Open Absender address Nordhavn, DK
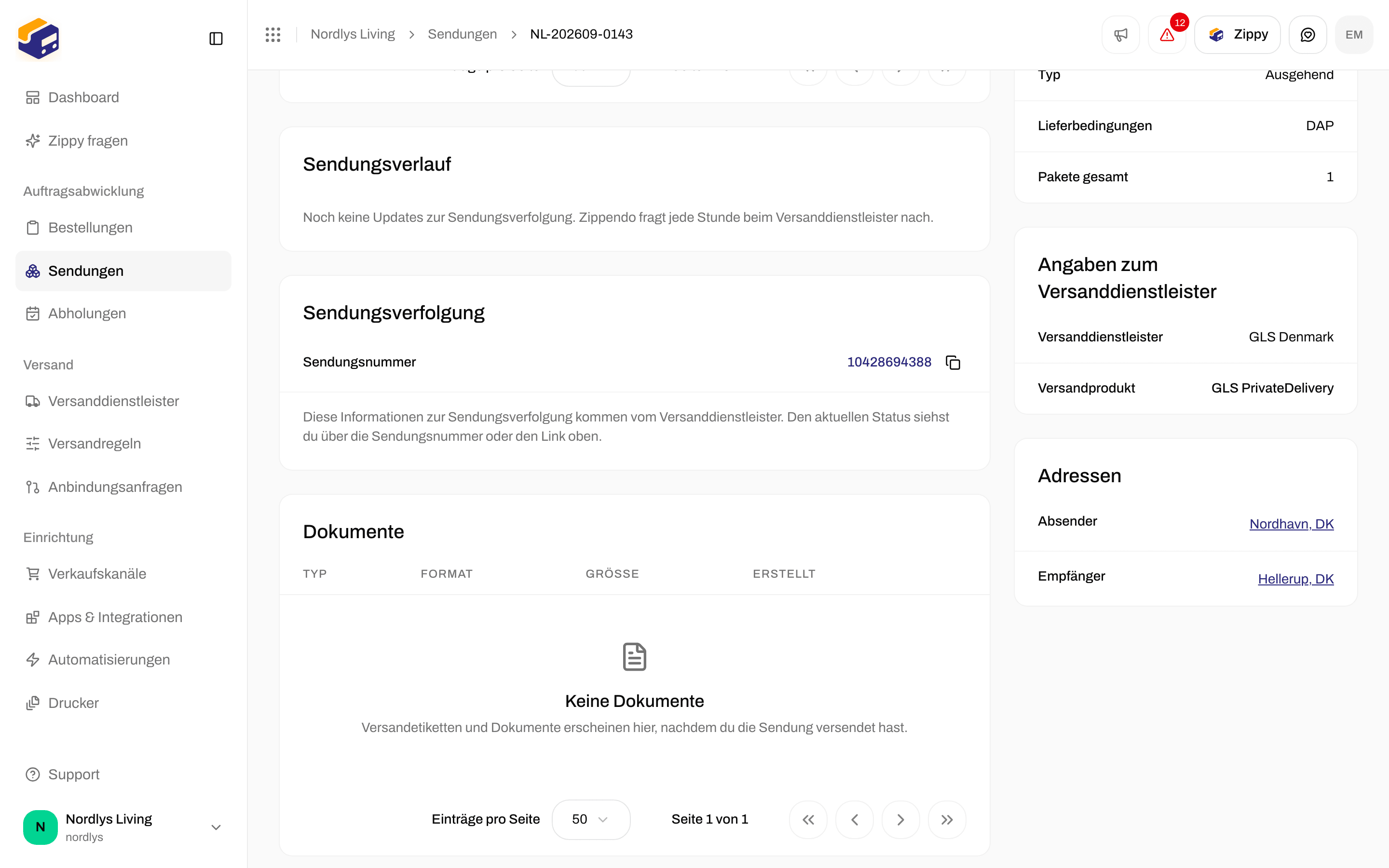The width and height of the screenshot is (1389, 868). pos(1292,524)
